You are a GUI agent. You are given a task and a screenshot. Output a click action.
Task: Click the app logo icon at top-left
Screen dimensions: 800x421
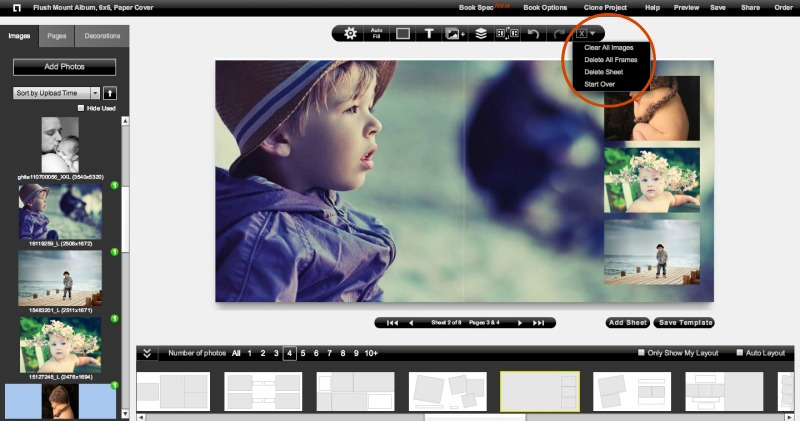pos(17,8)
